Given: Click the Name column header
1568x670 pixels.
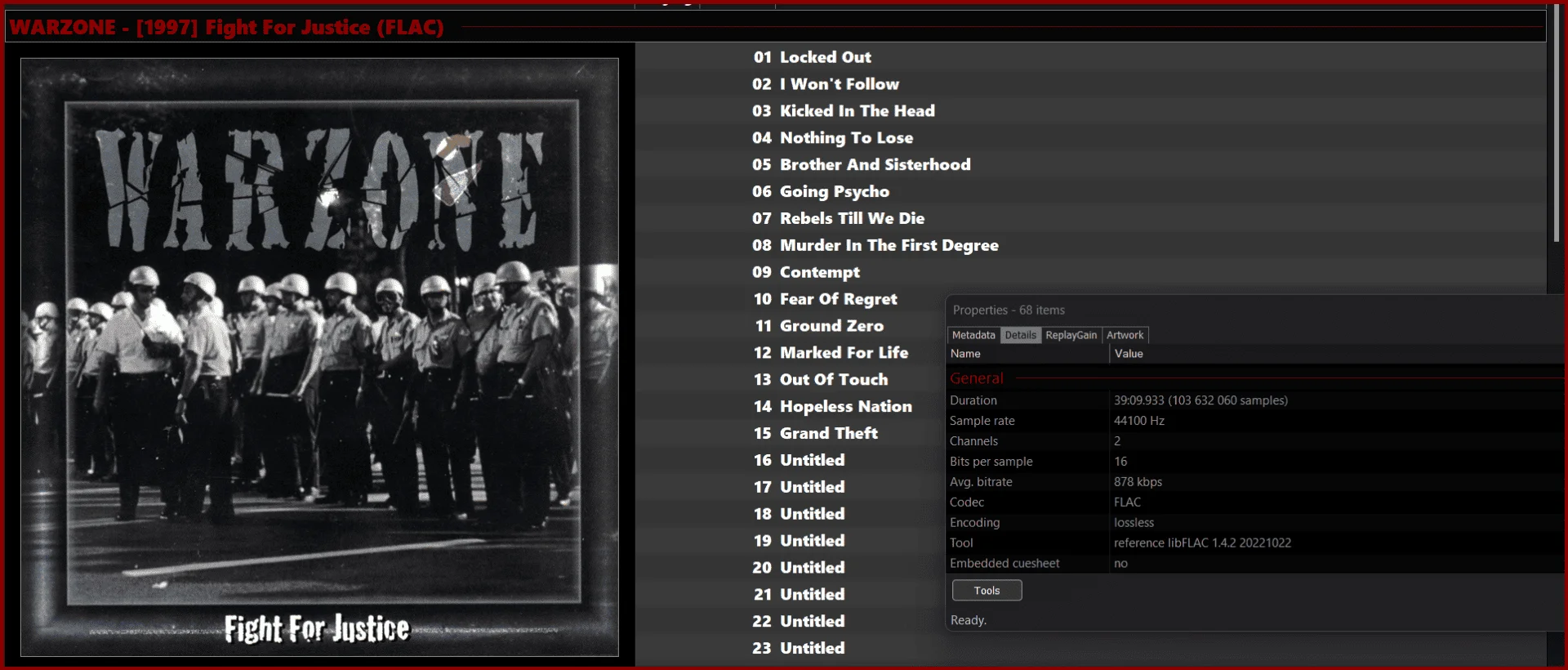Looking at the screenshot, I should tap(1028, 354).
